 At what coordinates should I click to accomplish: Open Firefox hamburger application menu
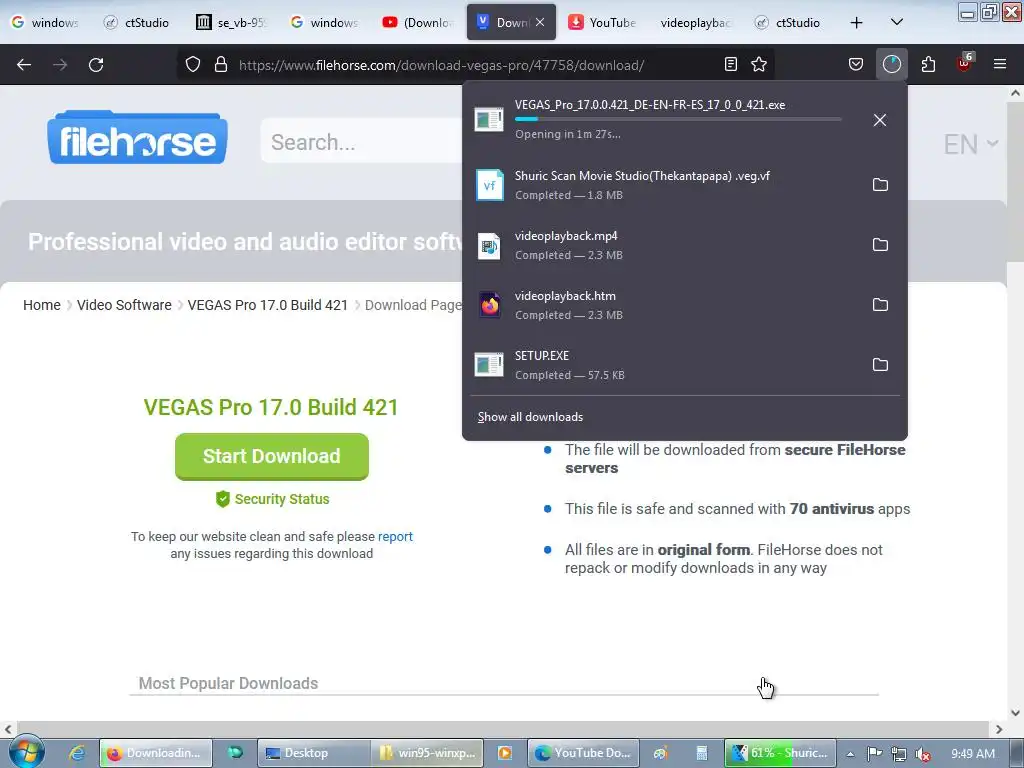(x=999, y=64)
